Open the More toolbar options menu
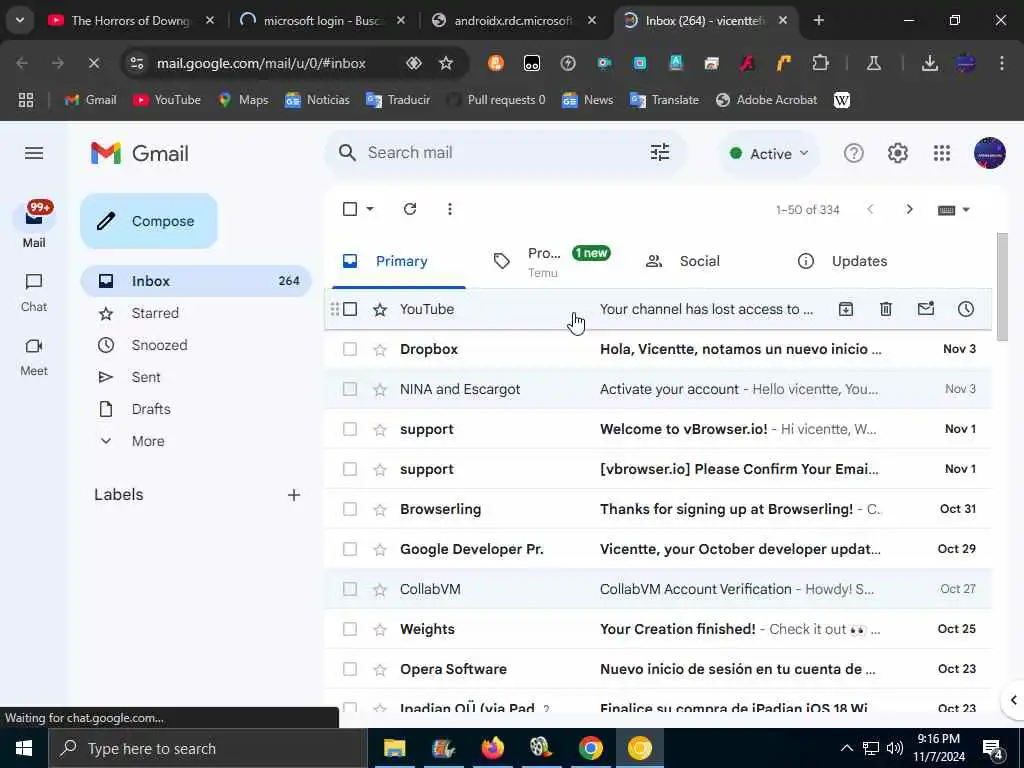The image size is (1024, 768). tap(449, 209)
